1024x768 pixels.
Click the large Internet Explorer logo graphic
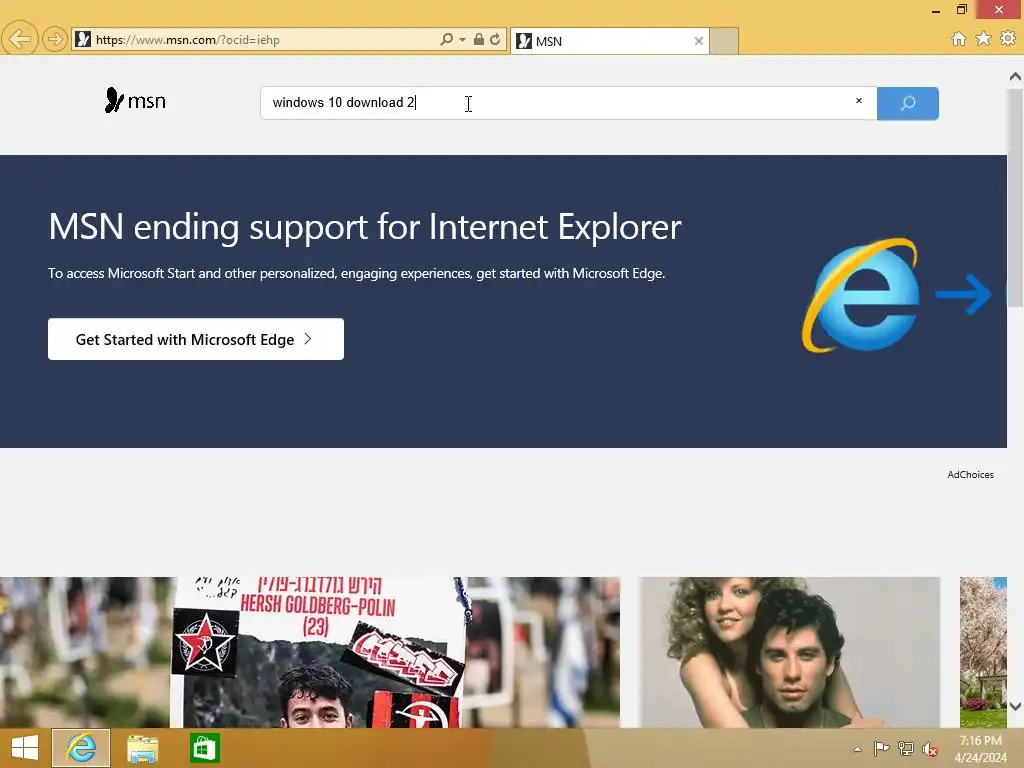[861, 295]
